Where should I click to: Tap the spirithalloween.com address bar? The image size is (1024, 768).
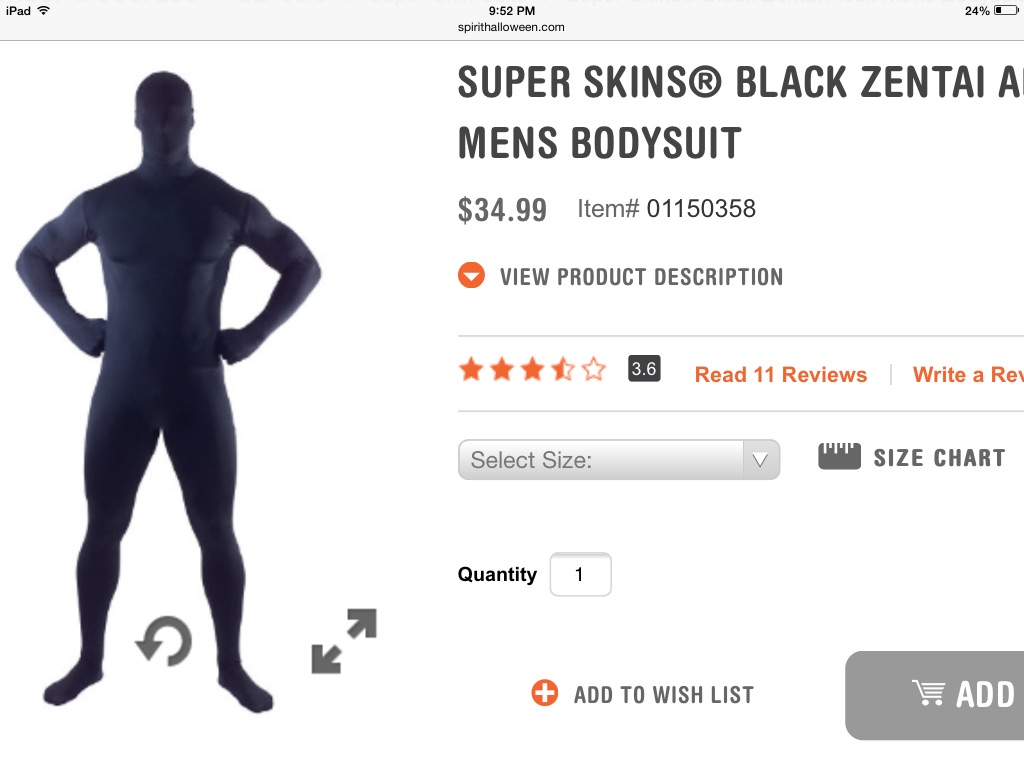(x=512, y=27)
